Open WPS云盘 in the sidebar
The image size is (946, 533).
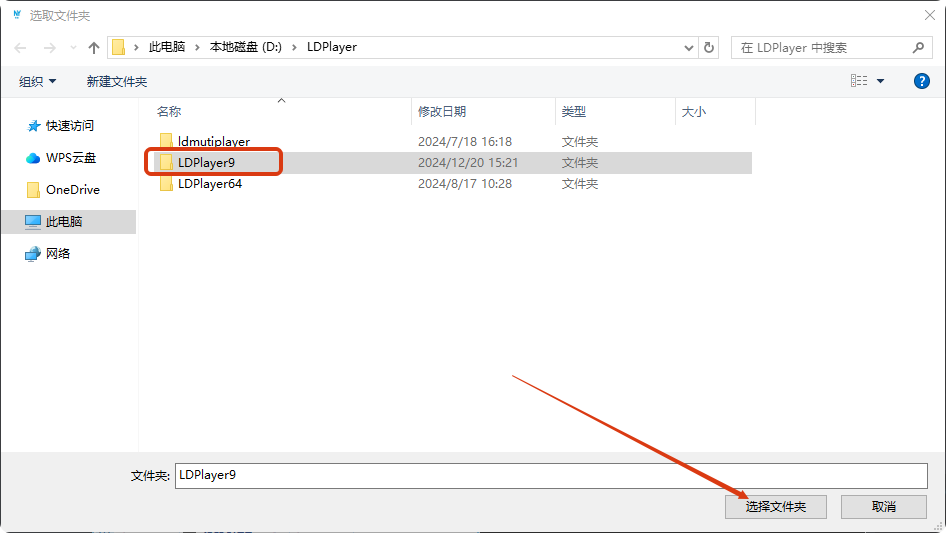point(70,158)
